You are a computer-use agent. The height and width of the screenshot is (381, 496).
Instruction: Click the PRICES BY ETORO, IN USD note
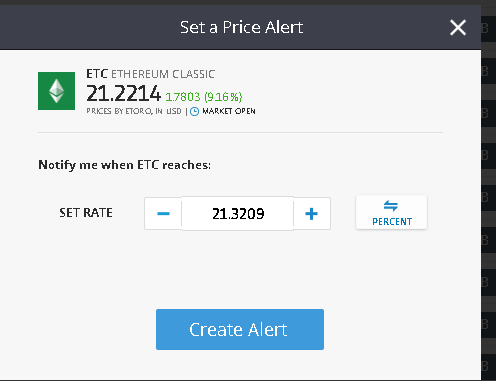(134, 111)
